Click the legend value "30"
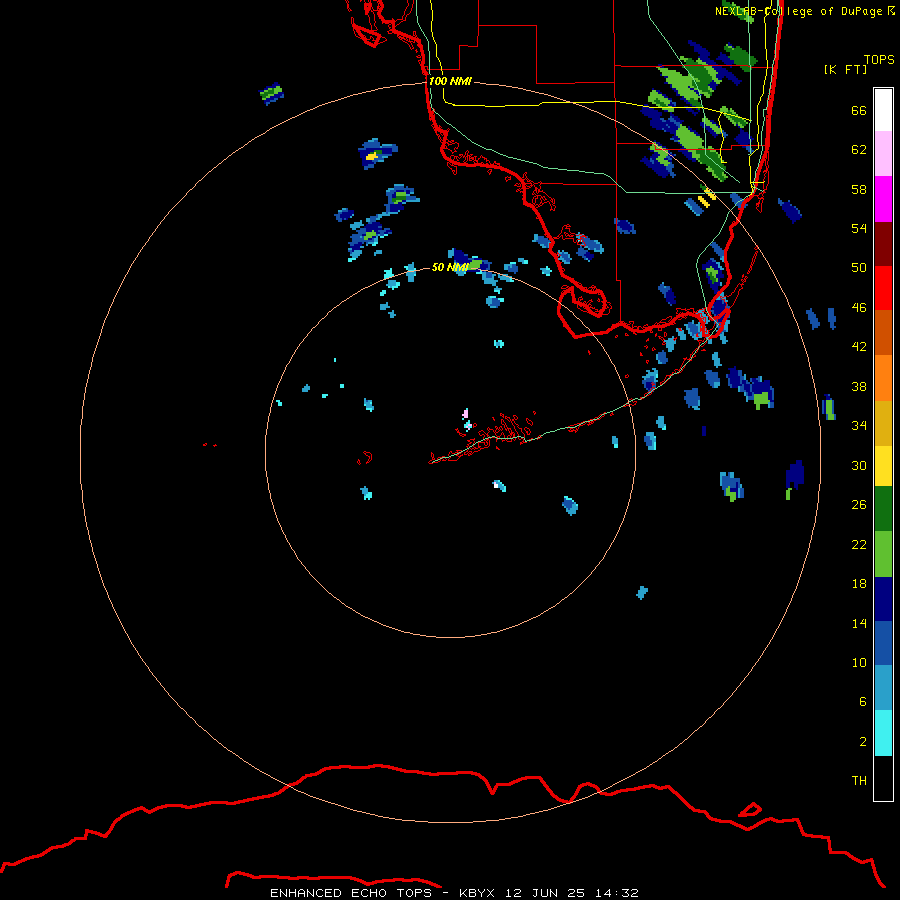This screenshot has width=900, height=900. [x=859, y=465]
